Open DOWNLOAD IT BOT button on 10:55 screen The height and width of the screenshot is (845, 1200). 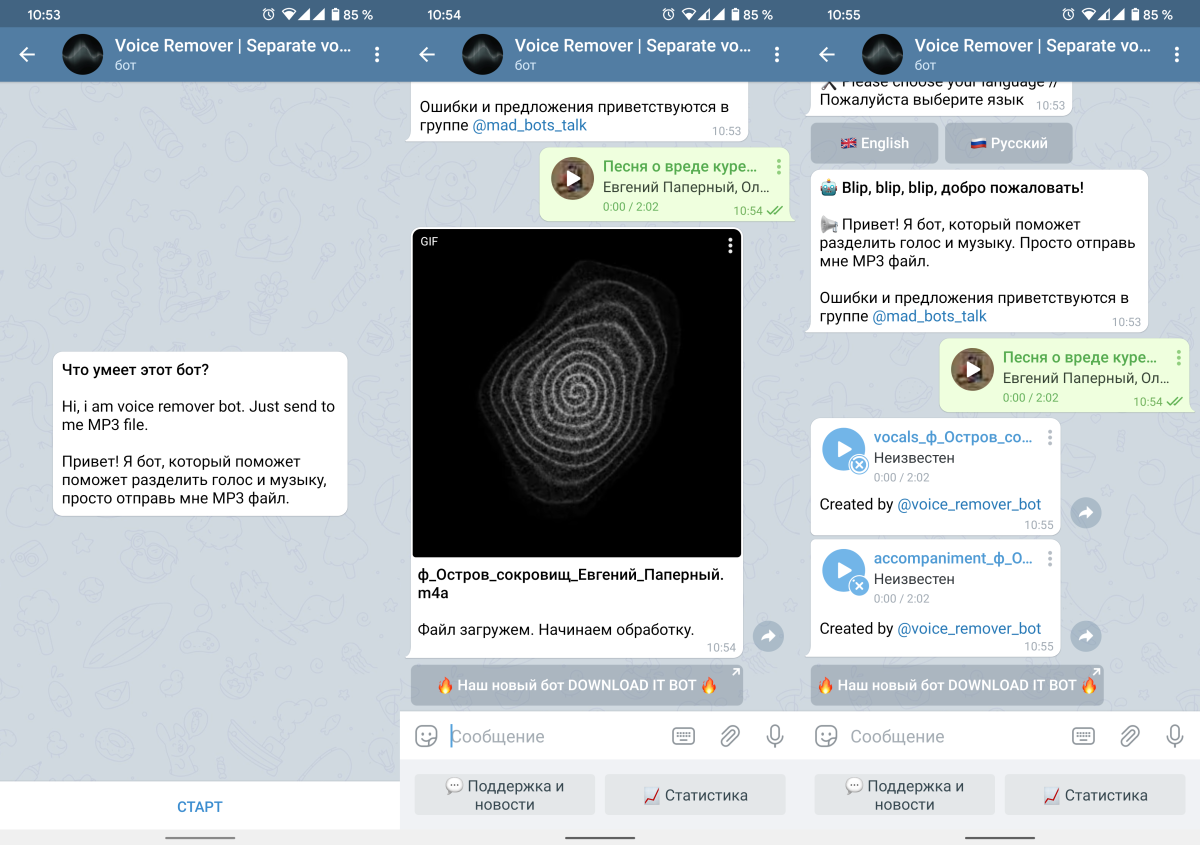(957, 686)
